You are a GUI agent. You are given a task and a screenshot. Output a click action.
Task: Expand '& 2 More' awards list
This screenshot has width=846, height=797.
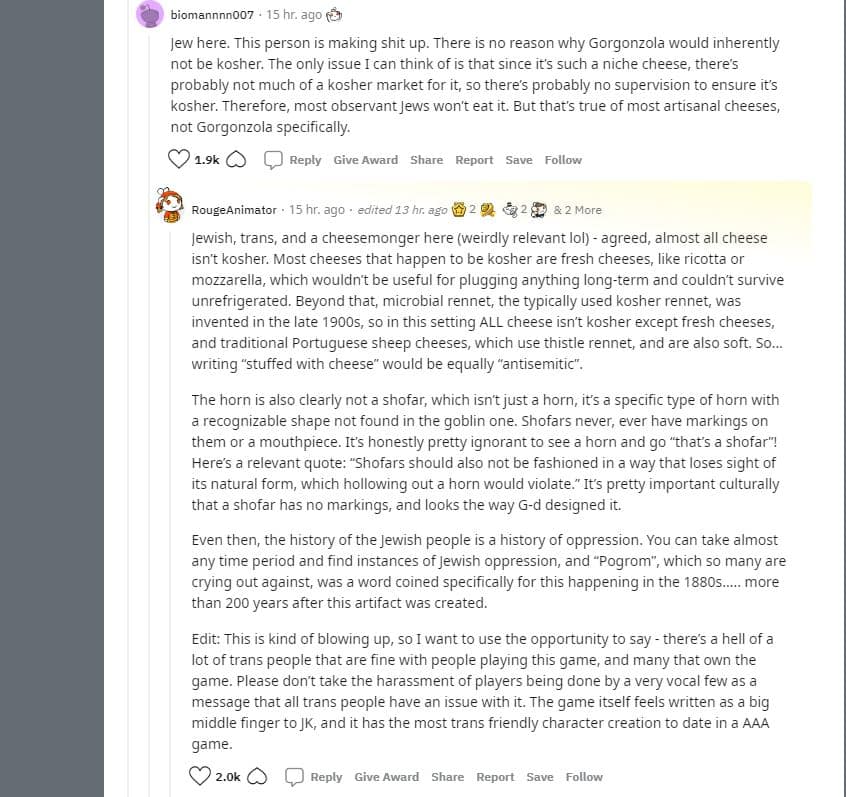point(577,210)
